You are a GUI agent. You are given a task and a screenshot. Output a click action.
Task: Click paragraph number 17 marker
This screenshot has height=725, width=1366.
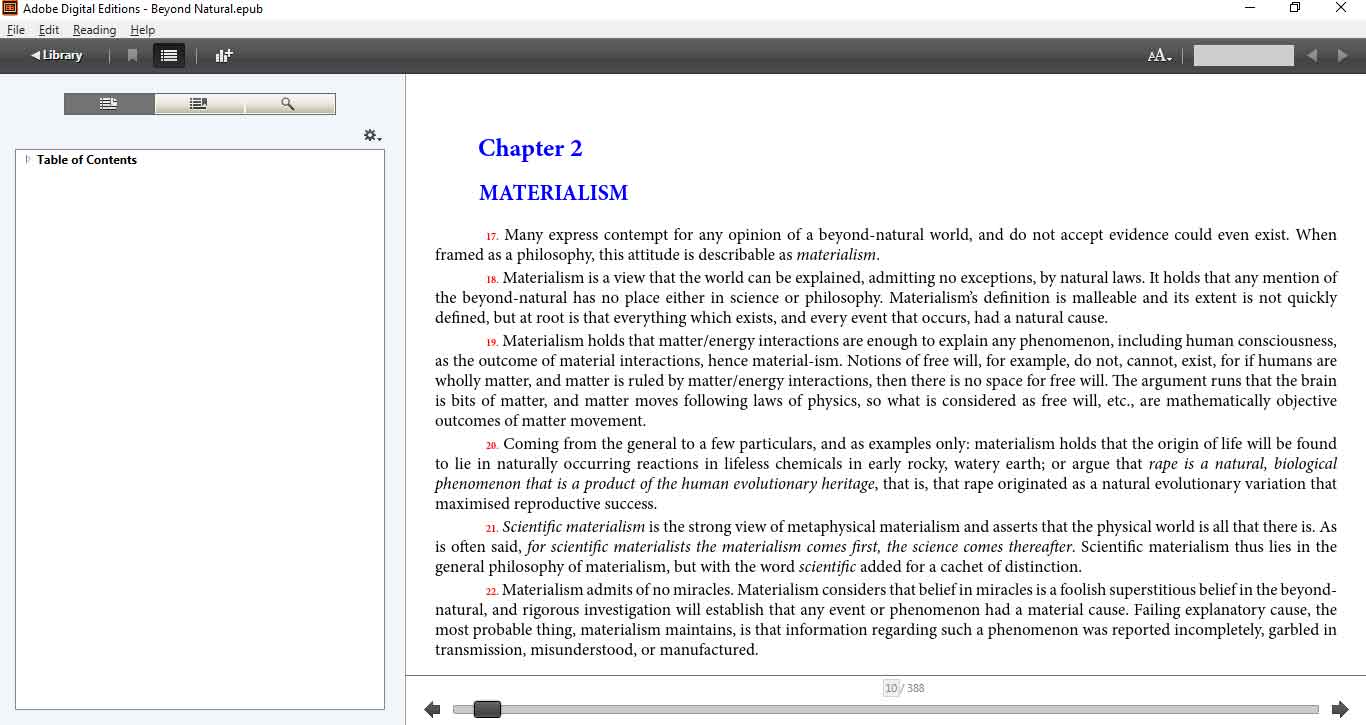point(492,237)
